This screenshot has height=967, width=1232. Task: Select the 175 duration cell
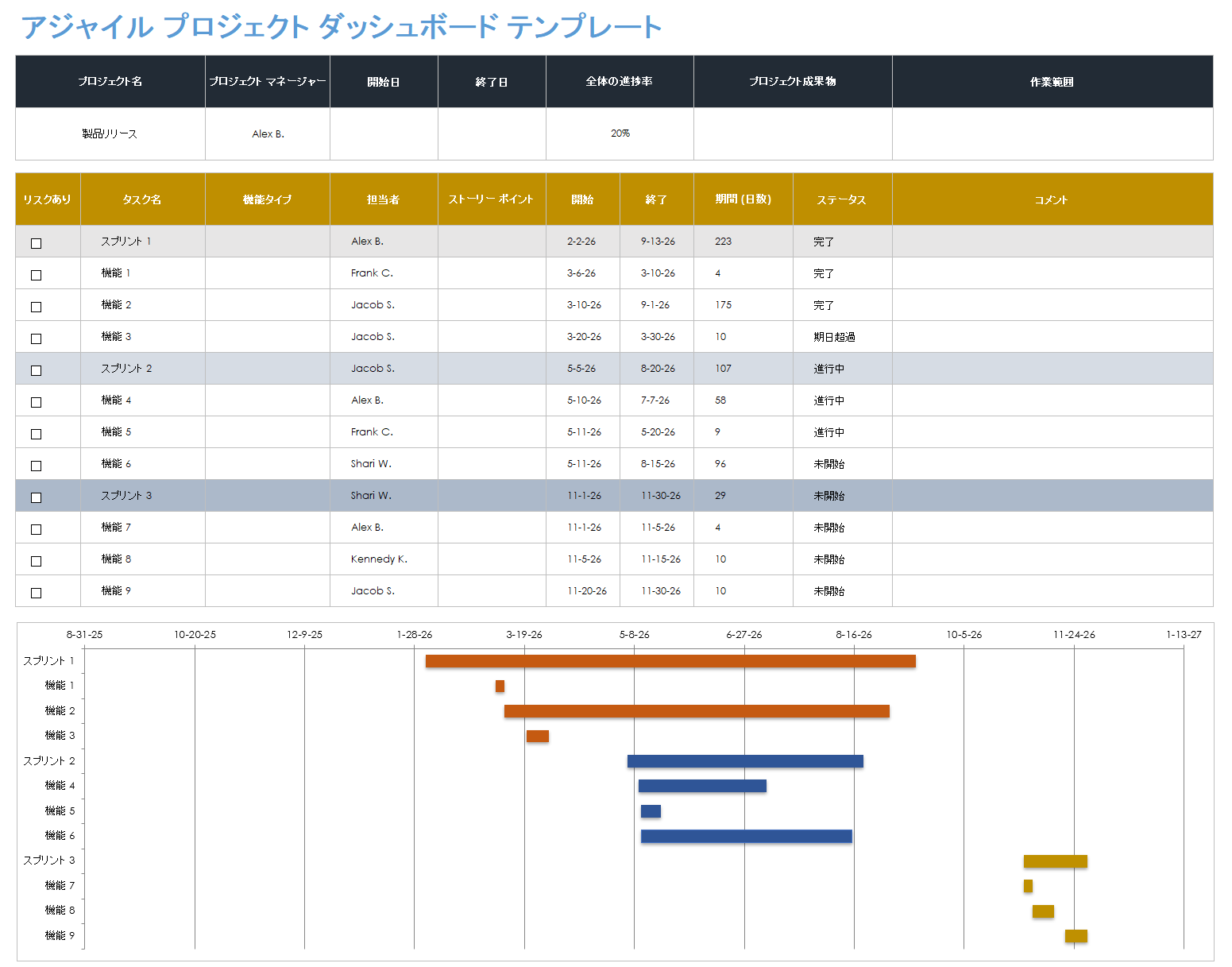[x=743, y=305]
